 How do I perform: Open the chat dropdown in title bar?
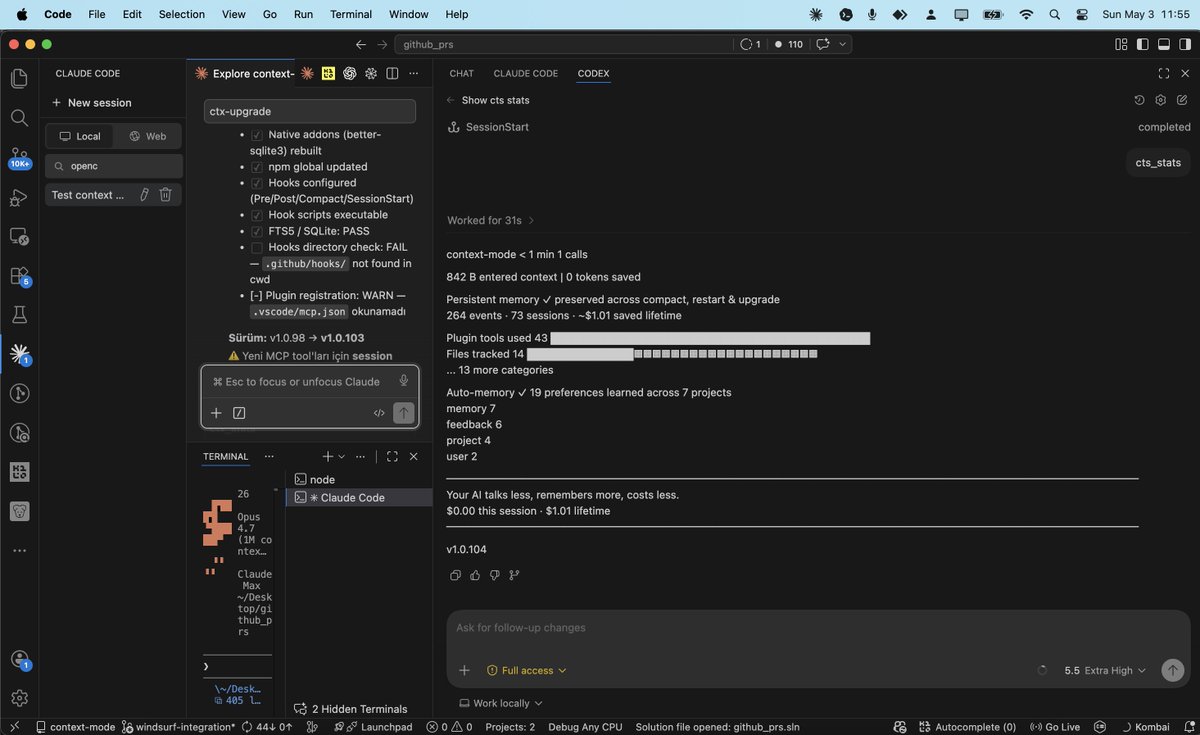[843, 44]
